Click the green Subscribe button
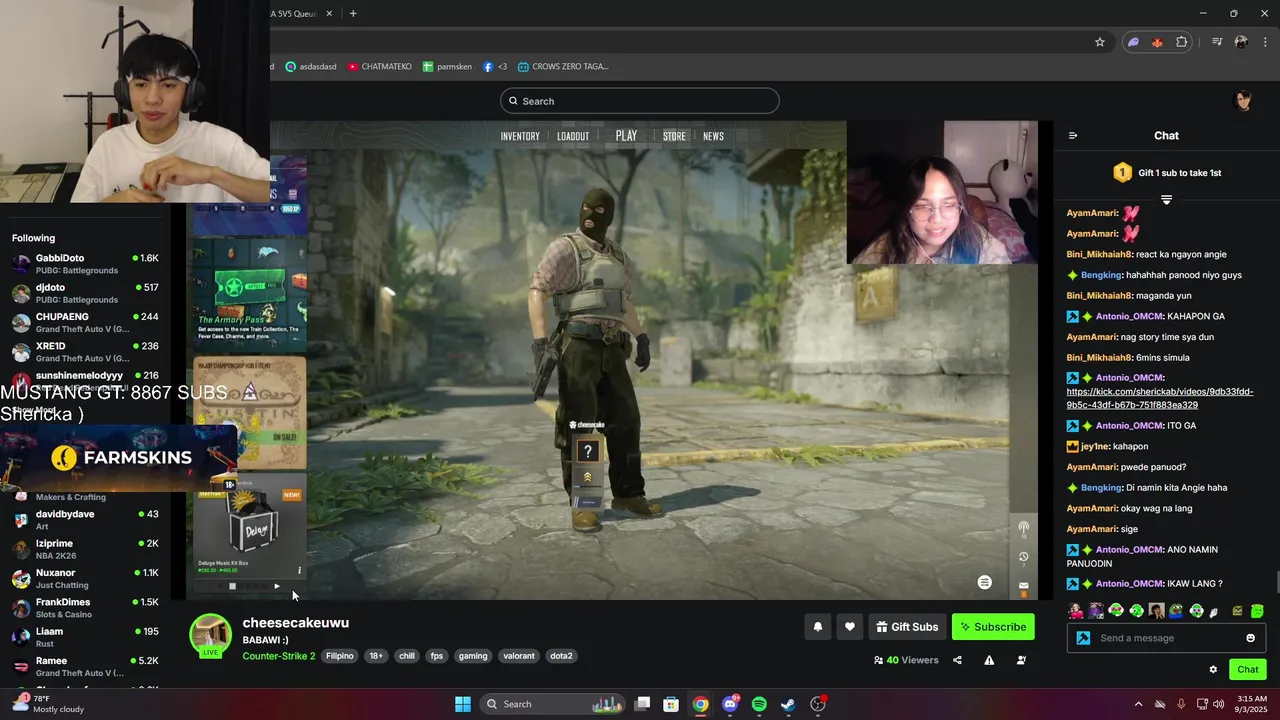 click(993, 627)
